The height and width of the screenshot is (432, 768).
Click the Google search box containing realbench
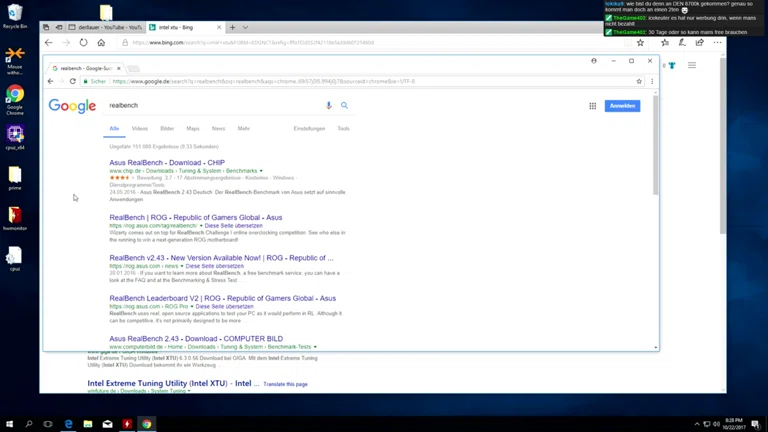pyautogui.click(x=213, y=105)
